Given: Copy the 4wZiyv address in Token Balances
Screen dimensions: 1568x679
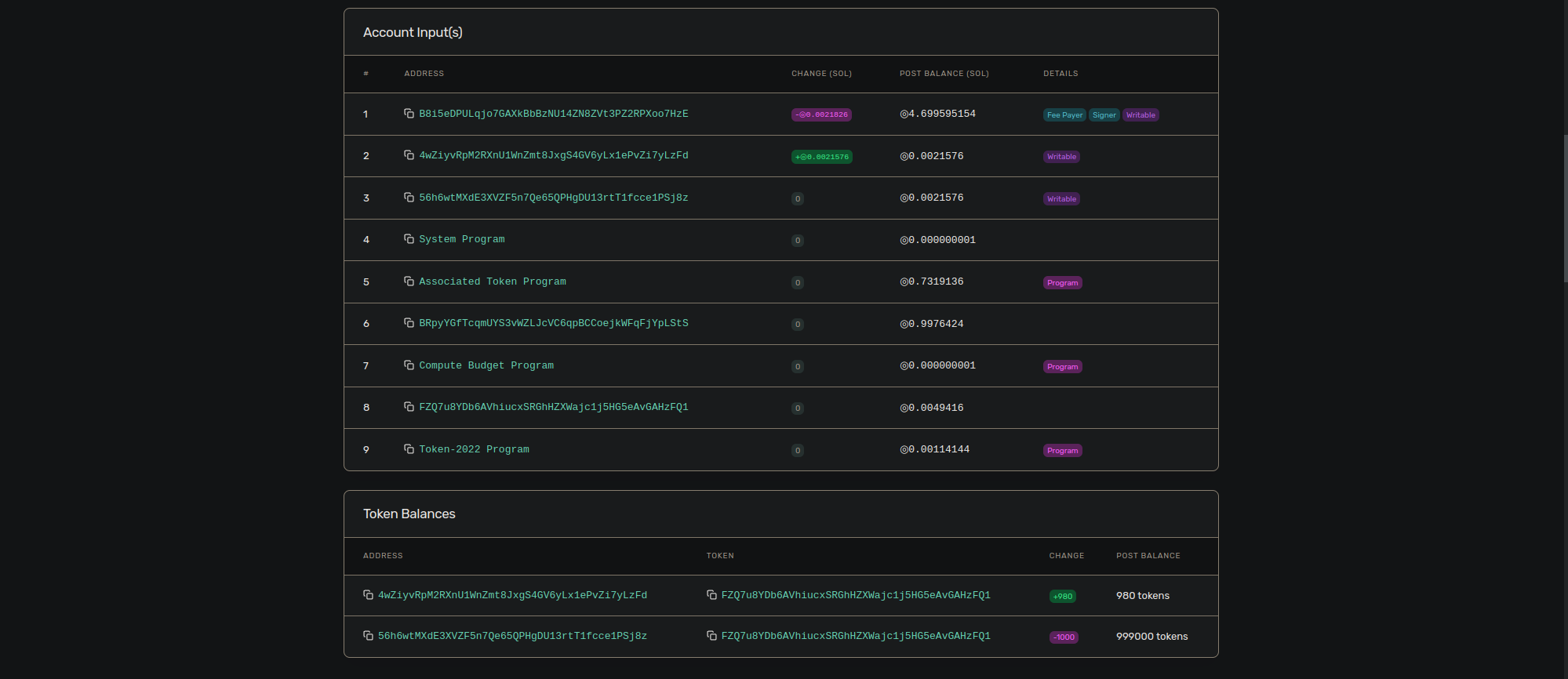Looking at the screenshot, I should pyautogui.click(x=368, y=595).
